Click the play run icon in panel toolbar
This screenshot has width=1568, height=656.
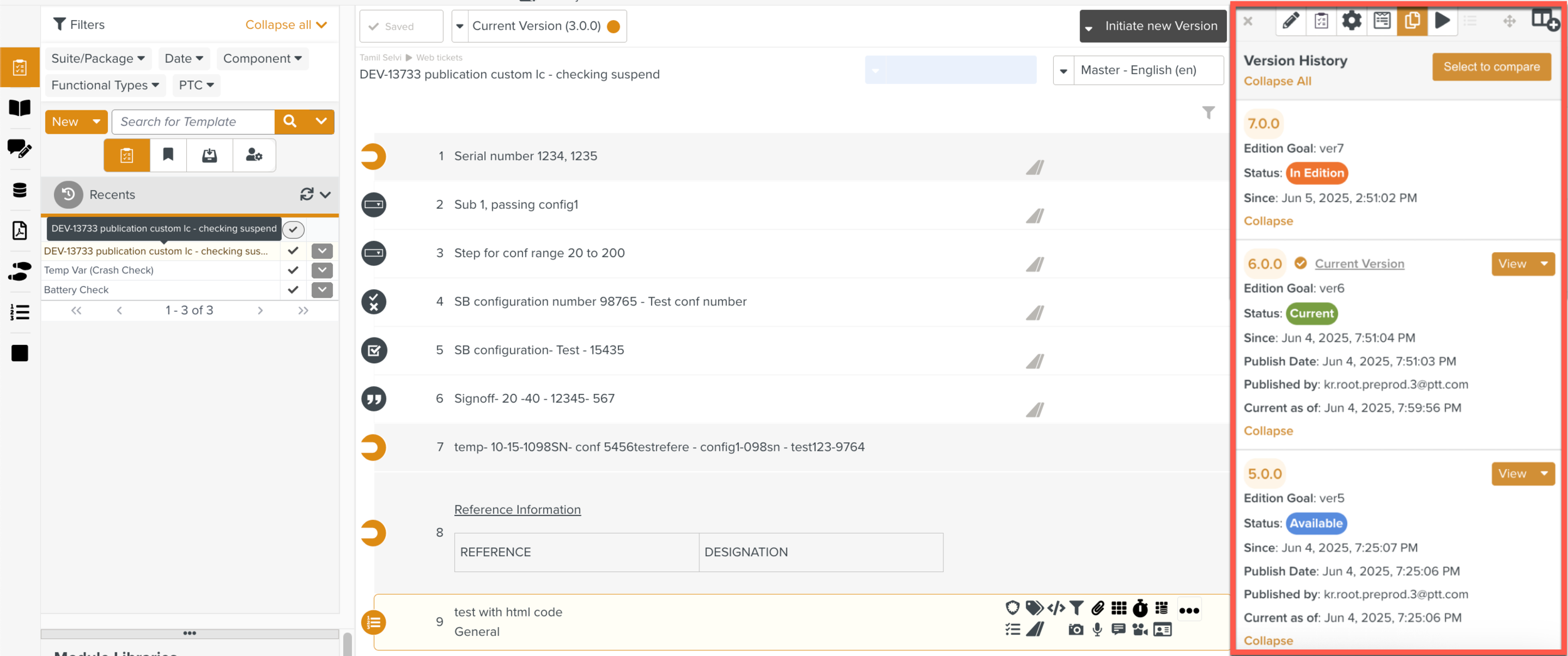[x=1442, y=21]
